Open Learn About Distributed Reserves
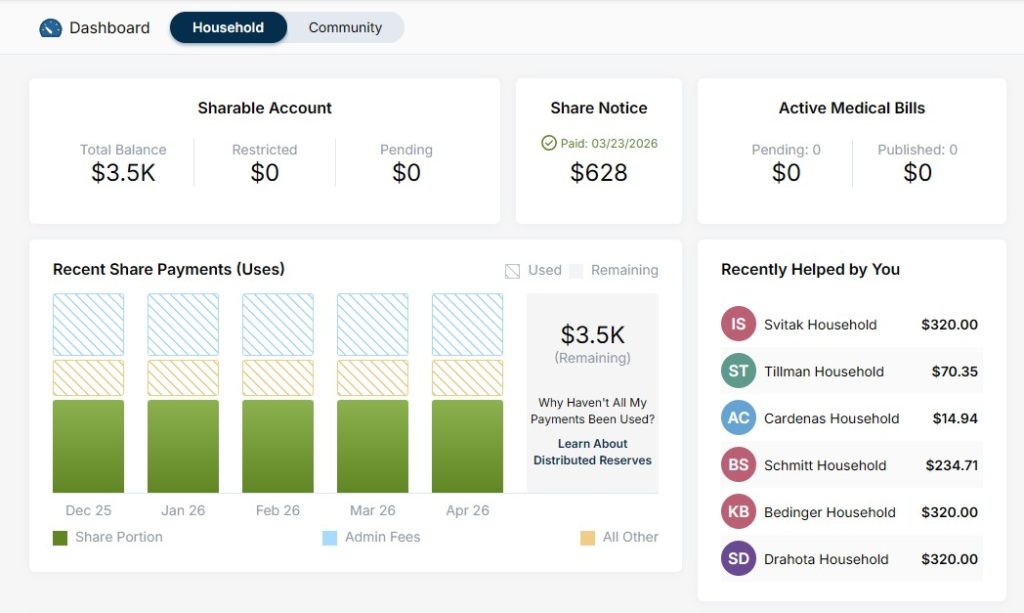This screenshot has height=613, width=1024. click(592, 450)
